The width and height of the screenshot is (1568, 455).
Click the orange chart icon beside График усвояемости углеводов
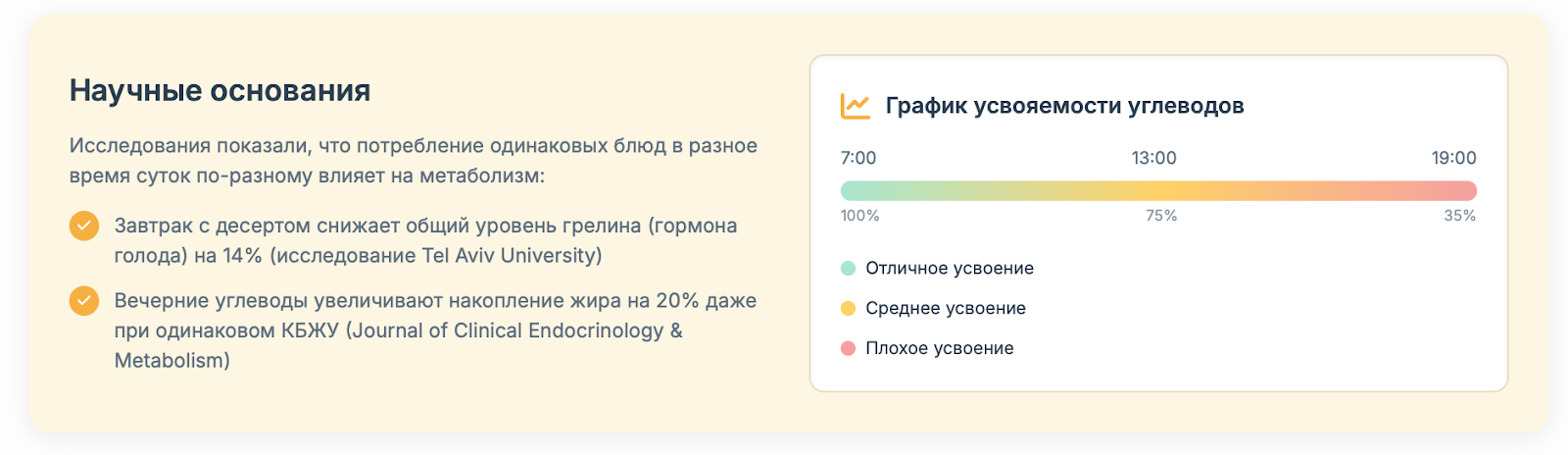coord(855,106)
